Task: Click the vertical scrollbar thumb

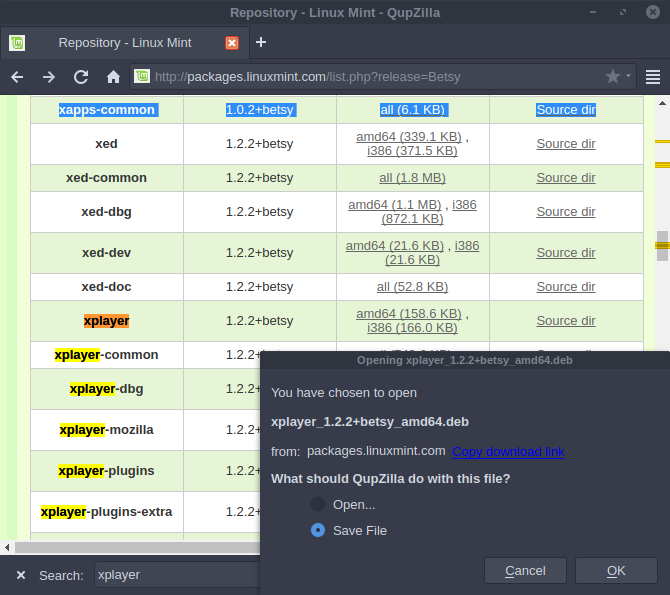Action: [662, 246]
